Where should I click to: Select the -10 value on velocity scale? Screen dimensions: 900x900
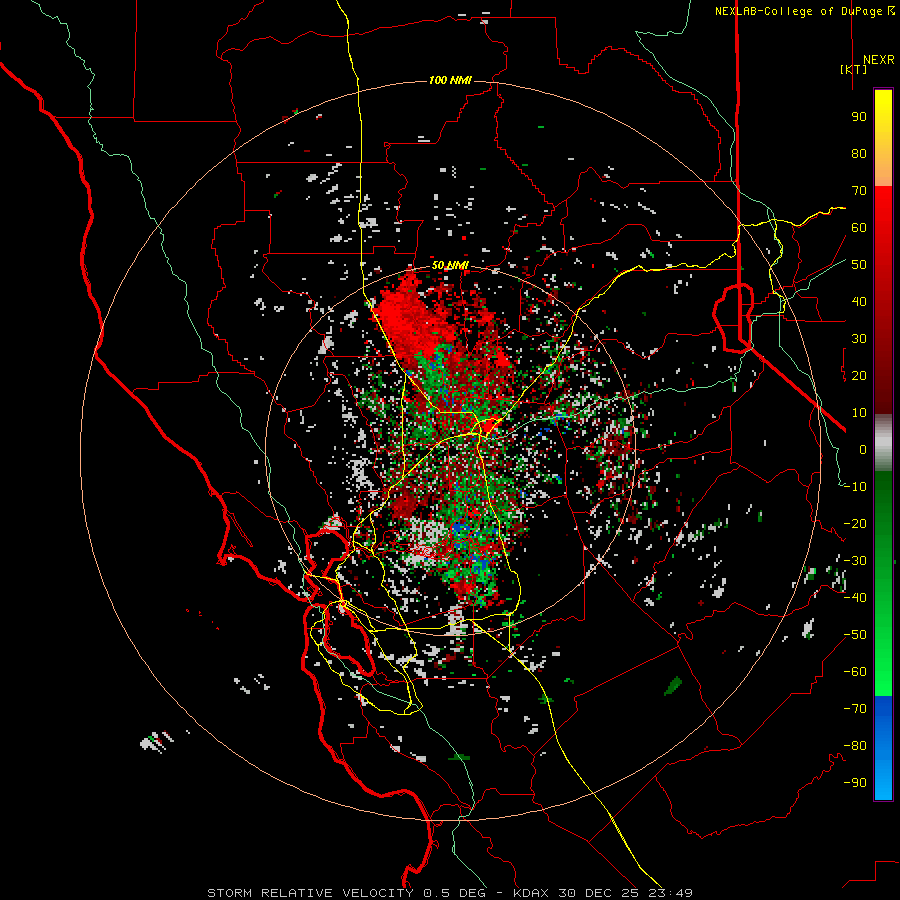[855, 487]
